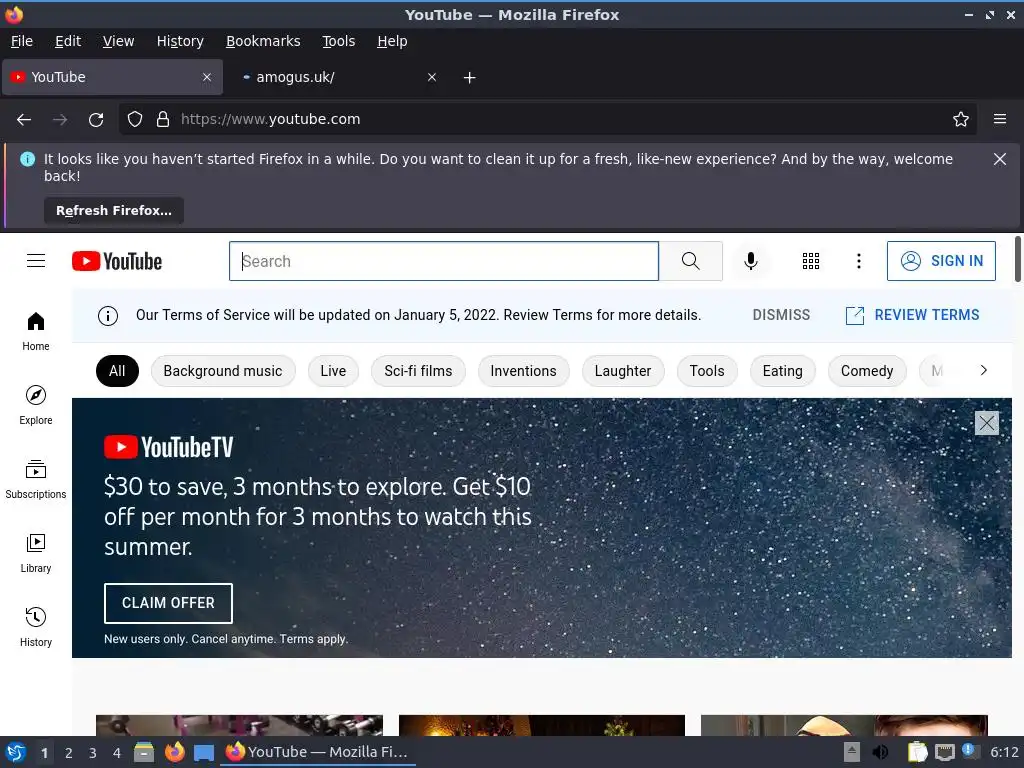Open the taskbar start menu icon
Image resolution: width=1024 pixels, height=768 pixels.
(x=16, y=752)
